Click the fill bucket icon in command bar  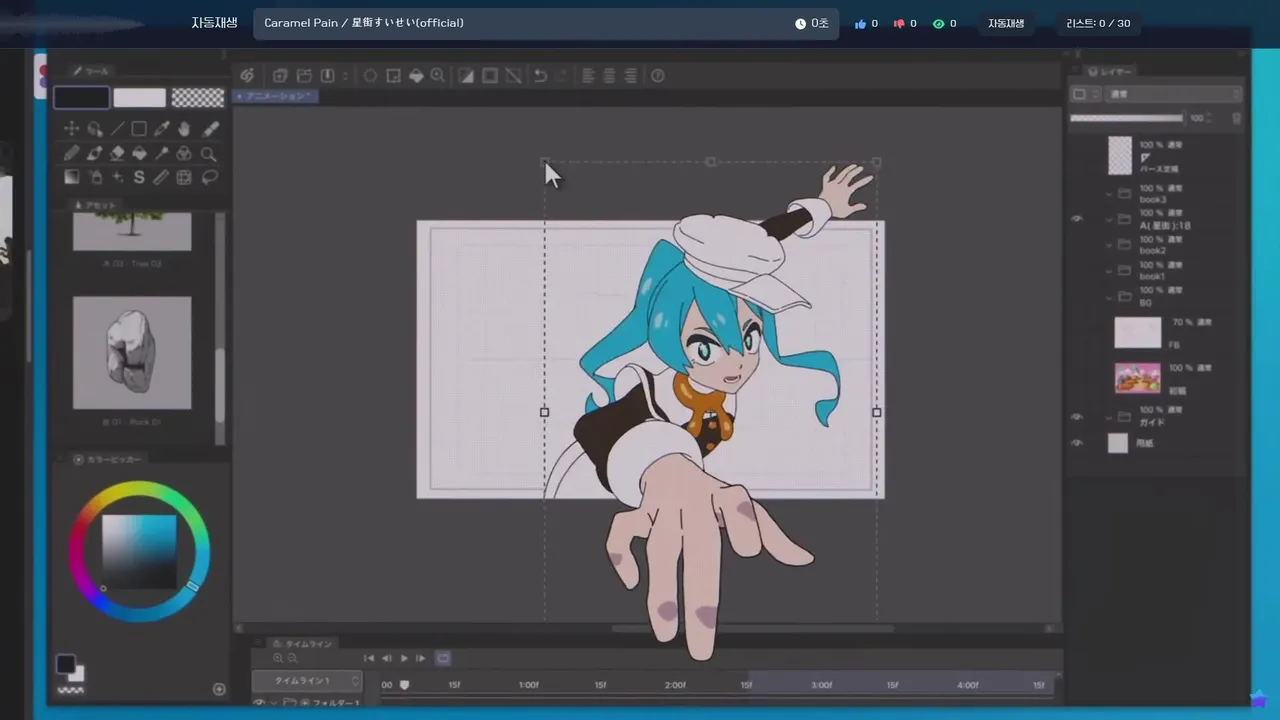416,76
